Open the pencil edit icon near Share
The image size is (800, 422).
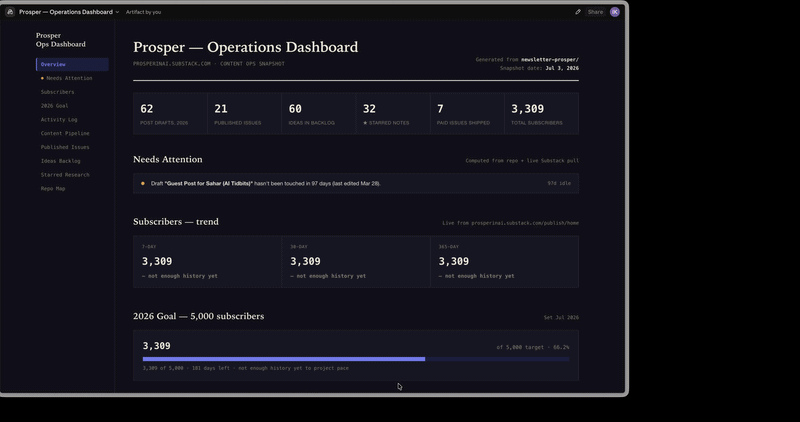[578, 12]
